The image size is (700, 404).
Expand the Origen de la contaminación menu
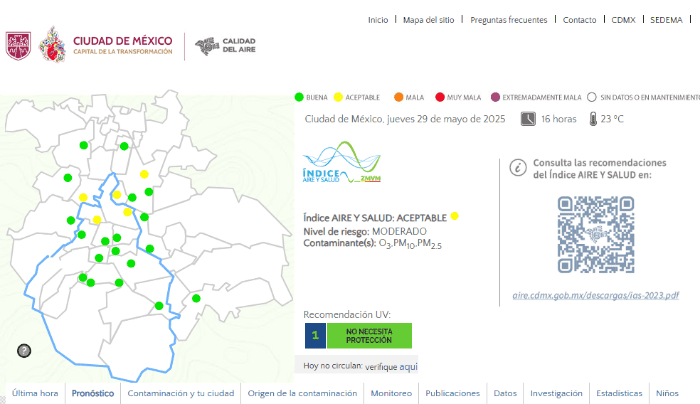[x=302, y=393]
